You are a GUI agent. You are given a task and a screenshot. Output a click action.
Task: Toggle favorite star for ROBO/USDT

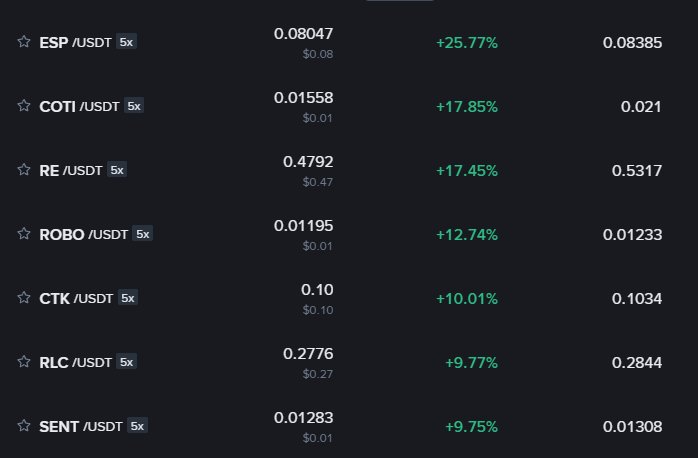24,234
